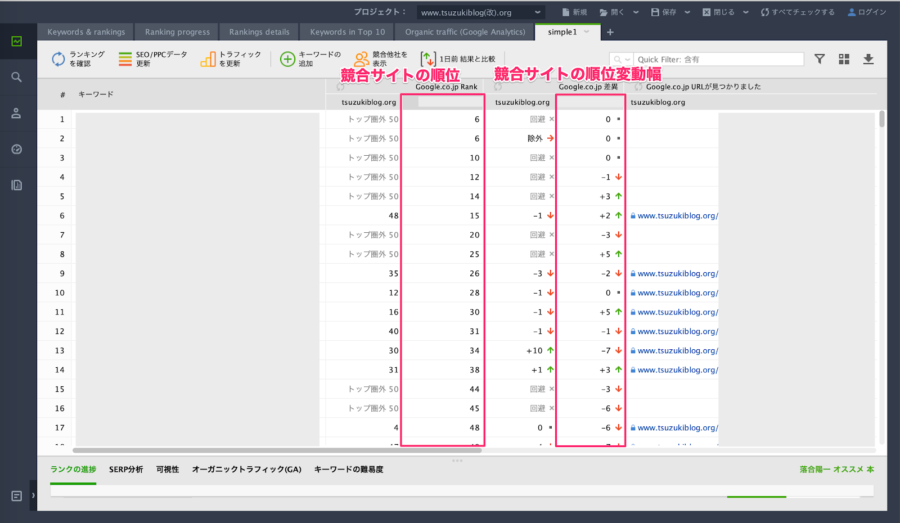
Task: Switch to Keywords in Top 10 tab
Action: (348, 32)
